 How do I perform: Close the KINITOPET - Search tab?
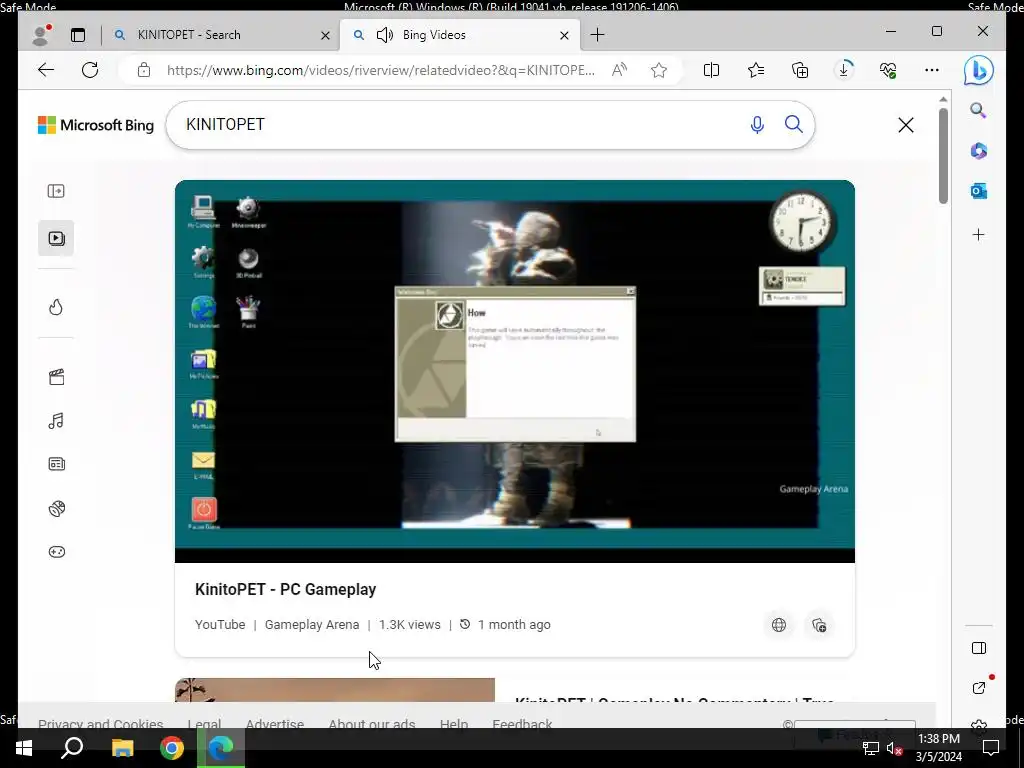point(325,35)
